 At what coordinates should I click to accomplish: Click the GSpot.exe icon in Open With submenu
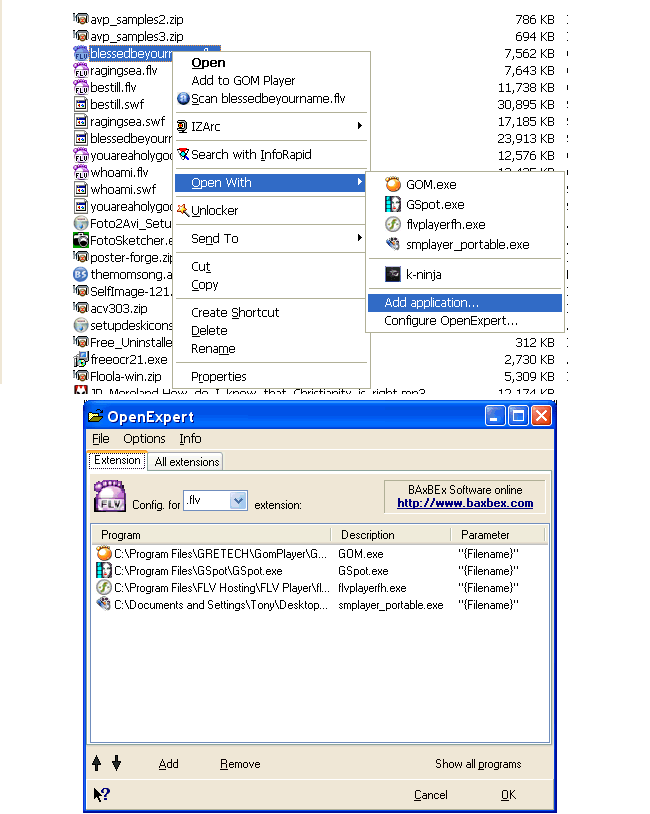pos(393,204)
